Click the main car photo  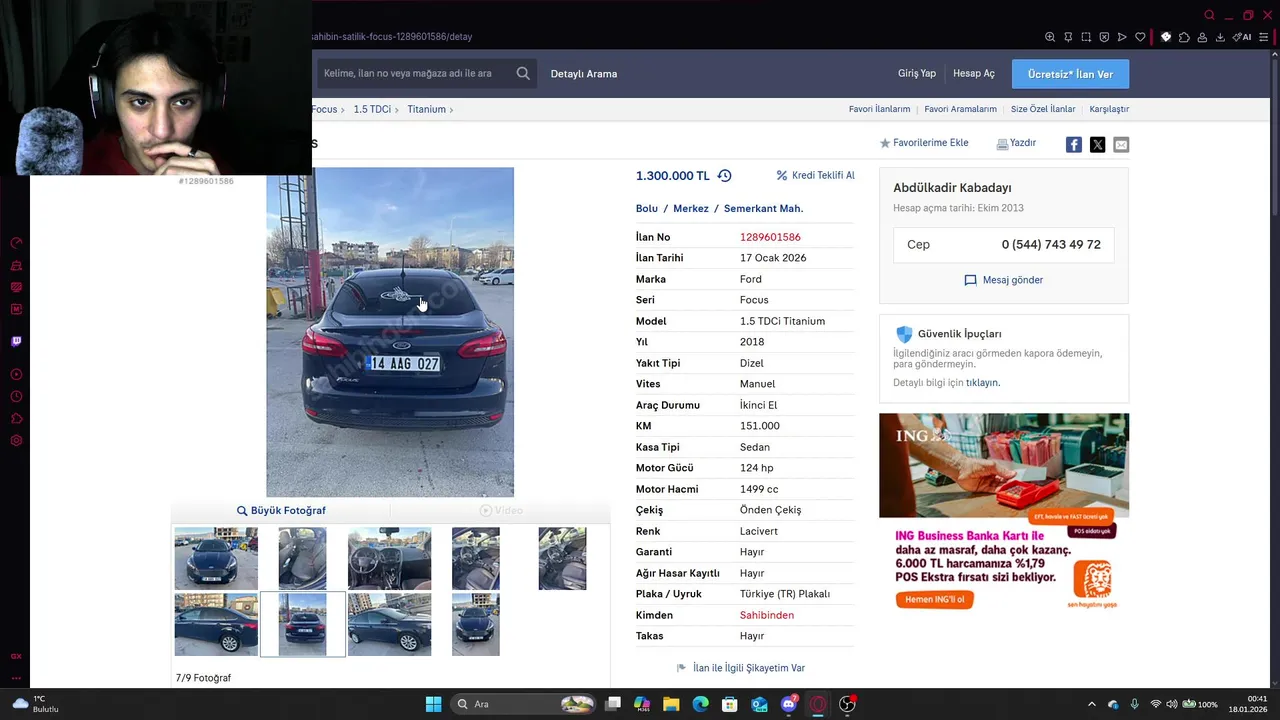pyautogui.click(x=390, y=332)
